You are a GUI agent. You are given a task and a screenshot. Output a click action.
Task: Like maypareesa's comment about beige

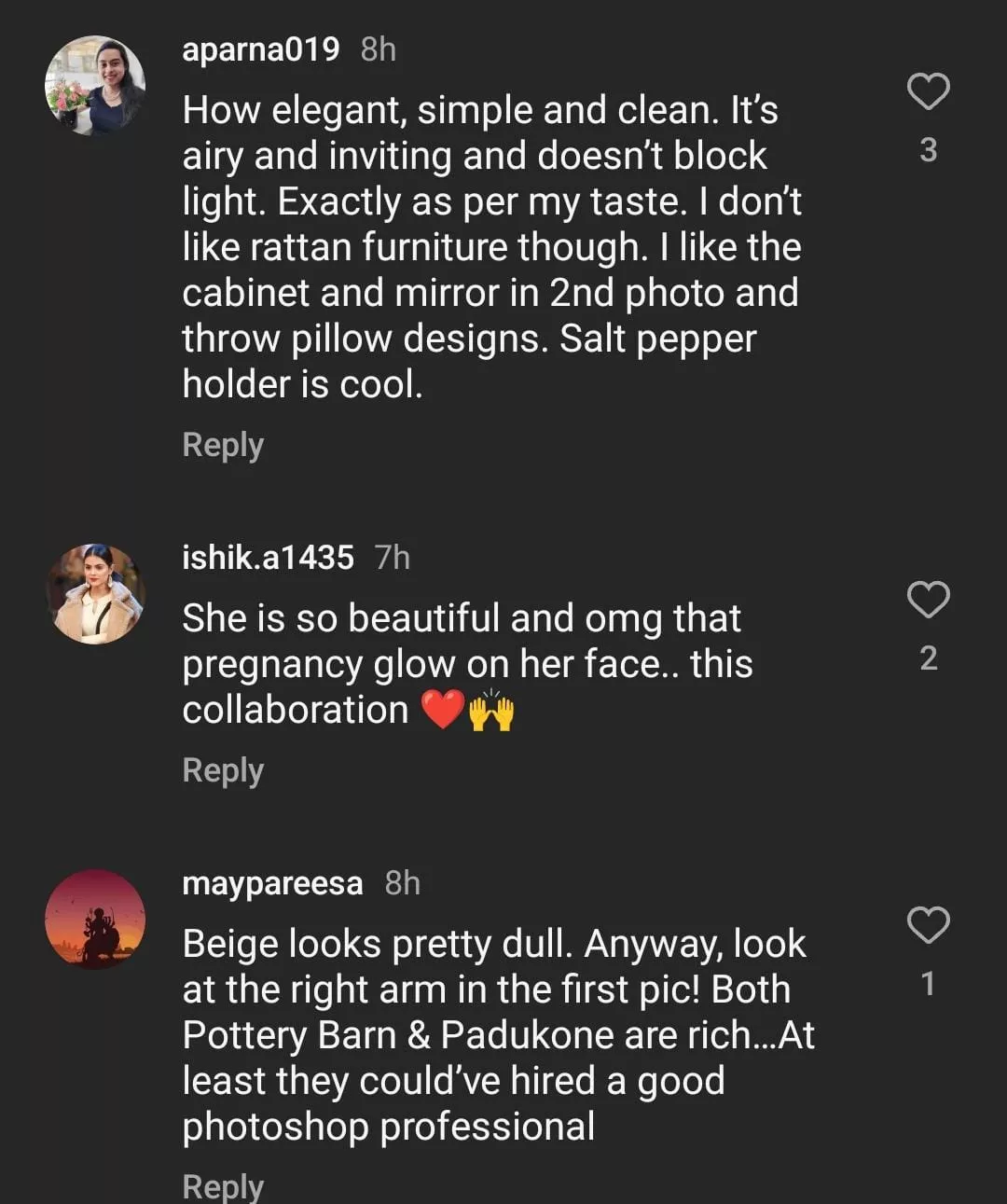pyautogui.click(x=929, y=925)
